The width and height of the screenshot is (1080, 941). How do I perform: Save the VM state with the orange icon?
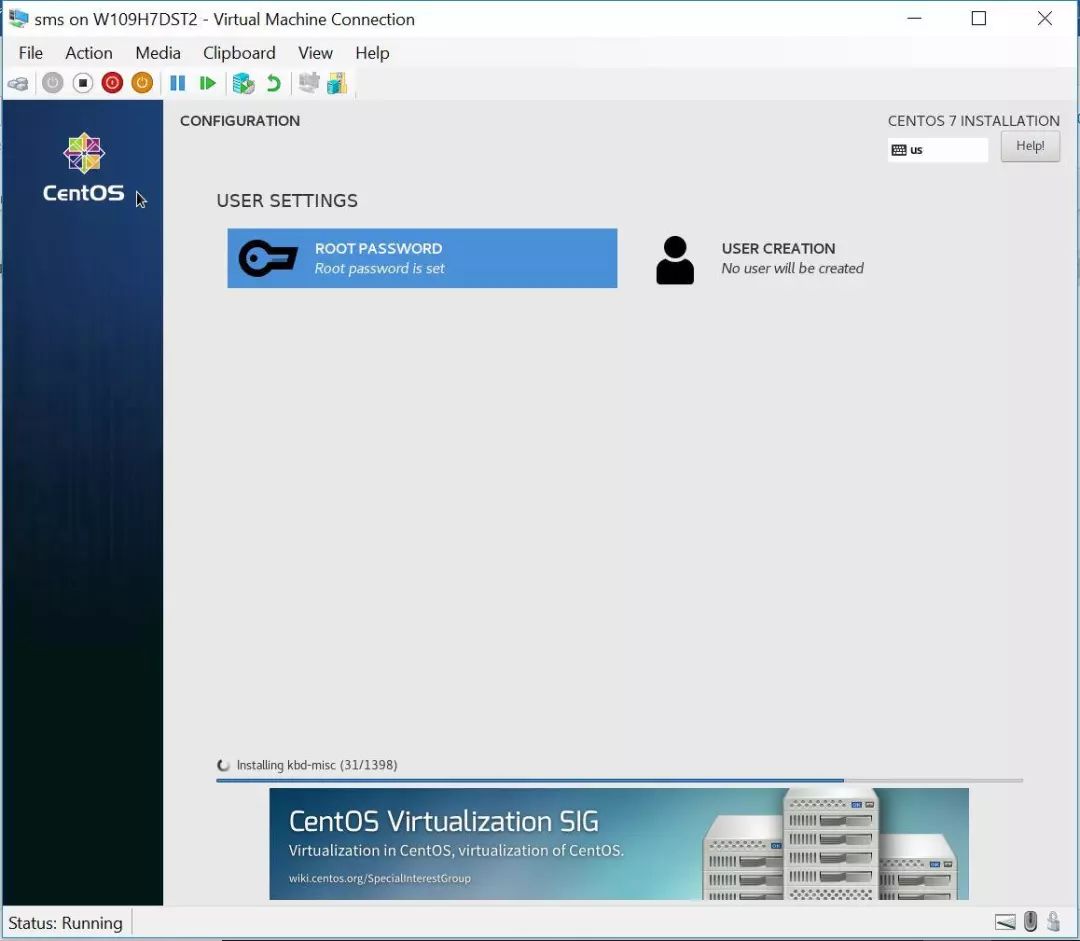pyautogui.click(x=142, y=83)
